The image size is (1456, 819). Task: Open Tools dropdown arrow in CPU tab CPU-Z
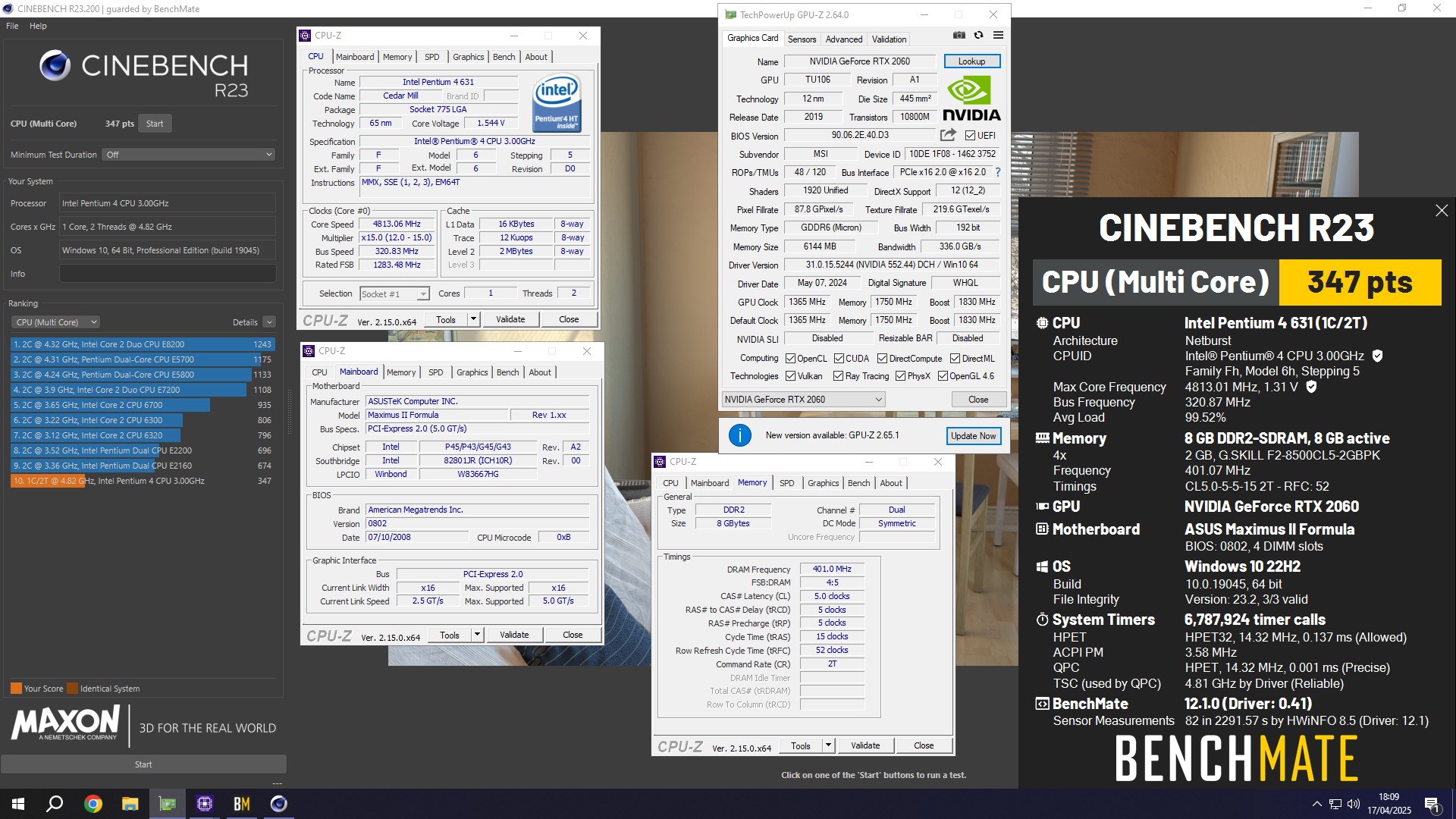pos(473,319)
